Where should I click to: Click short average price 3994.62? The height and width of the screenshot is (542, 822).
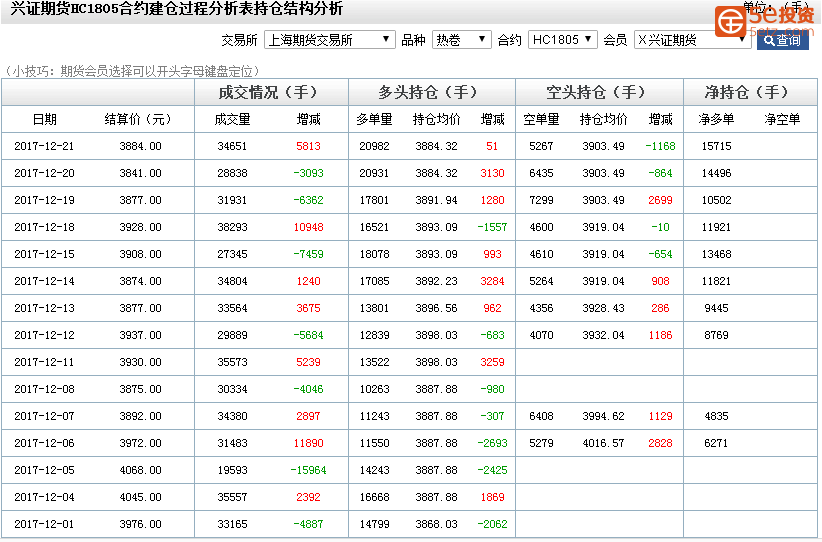603,416
